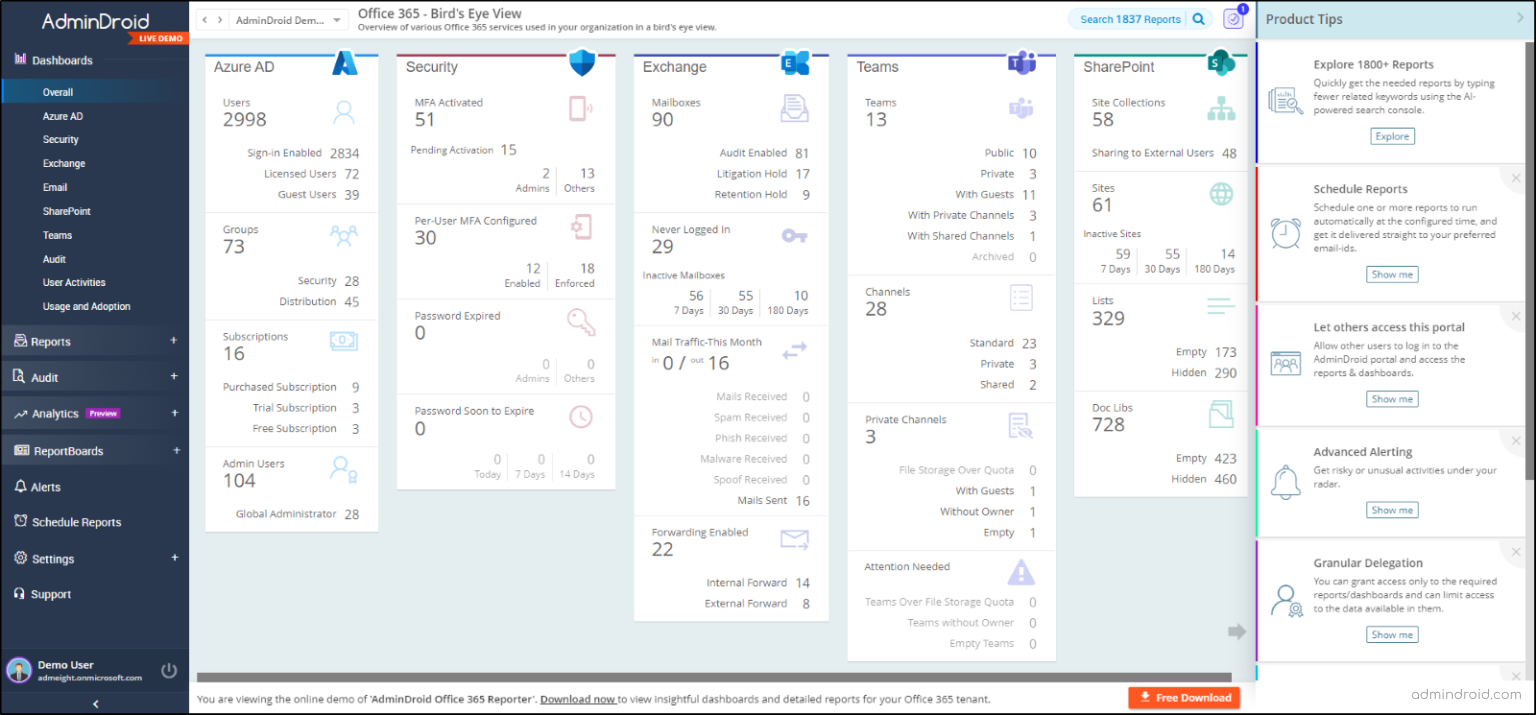1536x715 pixels.
Task: Open the AdminDroid tenant selector dropdown
Action: pos(283,18)
